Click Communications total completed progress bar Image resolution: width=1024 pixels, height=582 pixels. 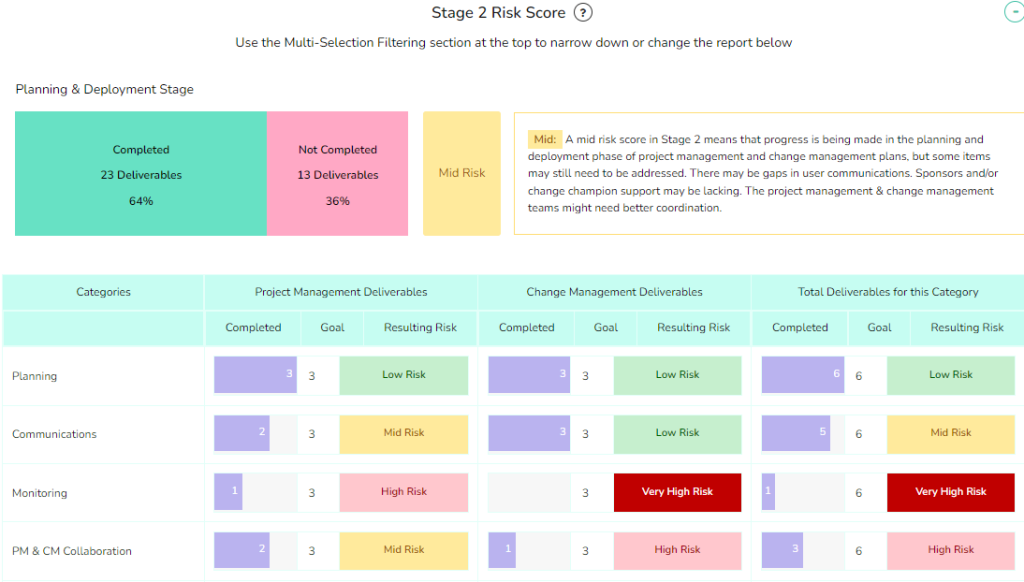click(x=797, y=433)
